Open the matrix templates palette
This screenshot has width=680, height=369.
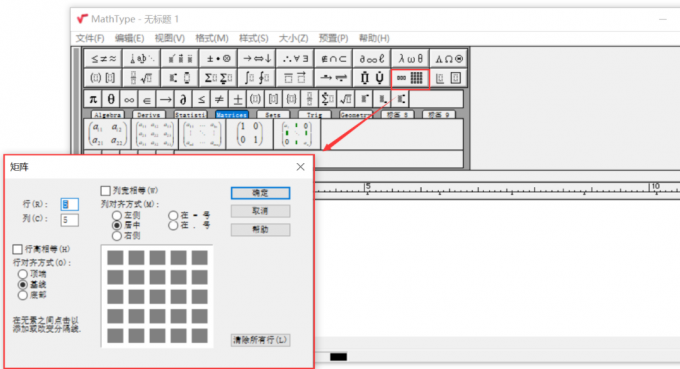point(410,78)
